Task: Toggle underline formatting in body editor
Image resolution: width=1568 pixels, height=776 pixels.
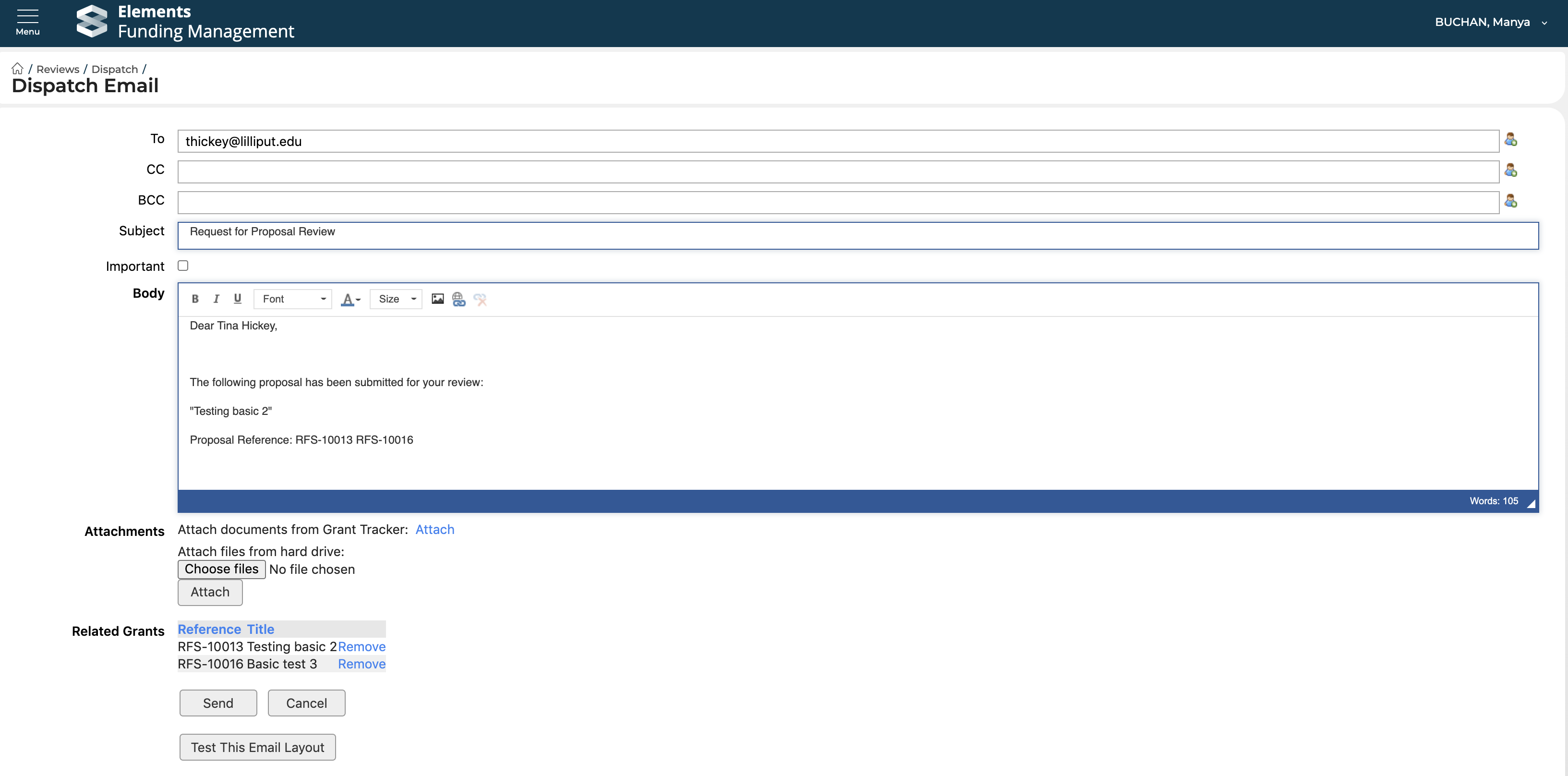Action: [237, 299]
